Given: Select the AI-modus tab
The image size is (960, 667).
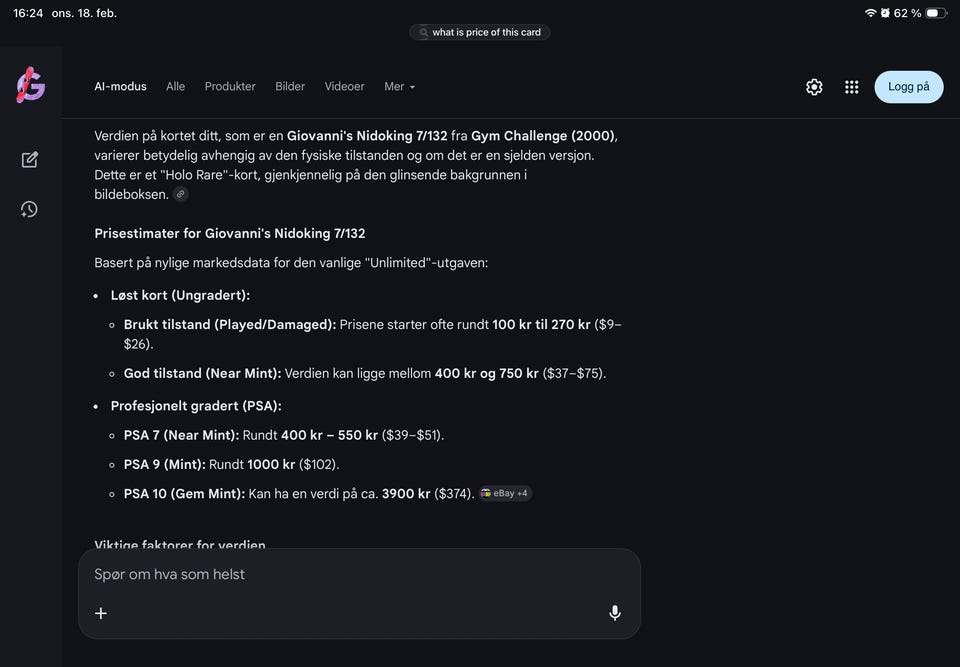Looking at the screenshot, I should 120,87.
